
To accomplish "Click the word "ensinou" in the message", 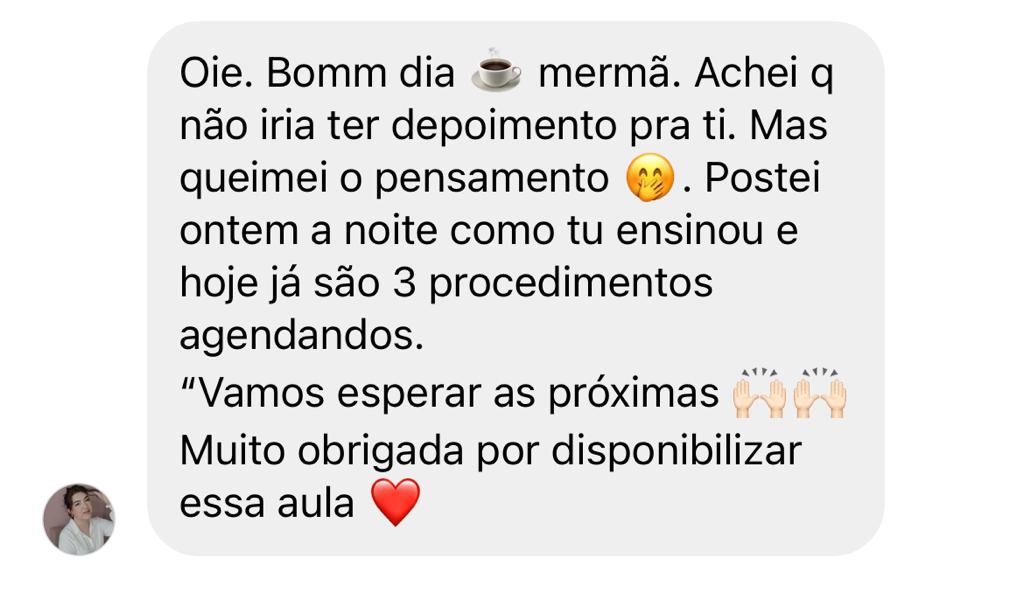I will [690, 231].
